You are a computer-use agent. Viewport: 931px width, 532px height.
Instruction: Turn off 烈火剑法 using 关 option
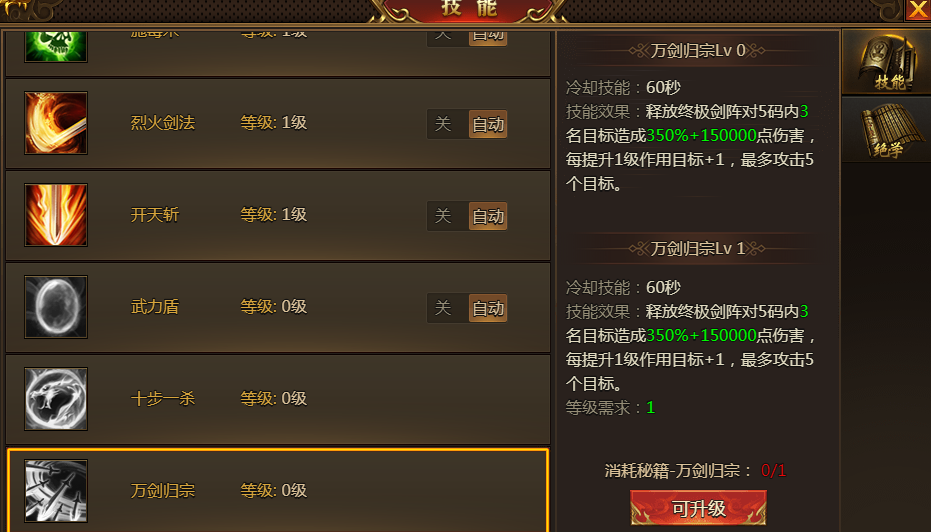point(443,124)
